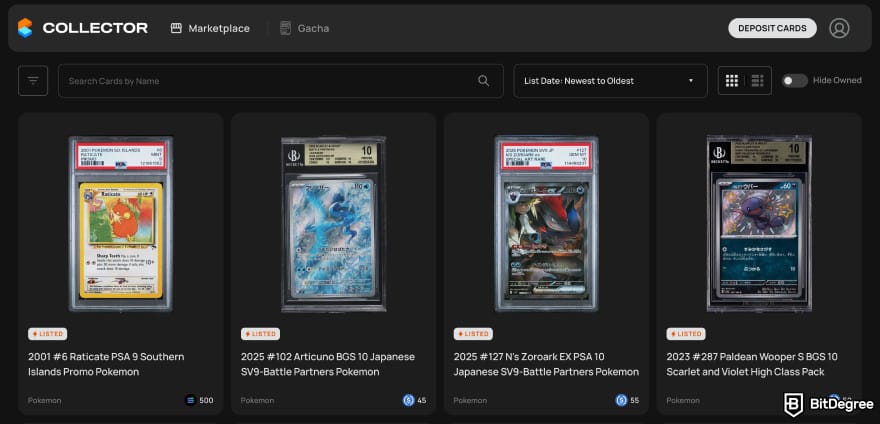Image resolution: width=880 pixels, height=424 pixels.
Task: Click the Gacha cards icon
Action: click(285, 28)
